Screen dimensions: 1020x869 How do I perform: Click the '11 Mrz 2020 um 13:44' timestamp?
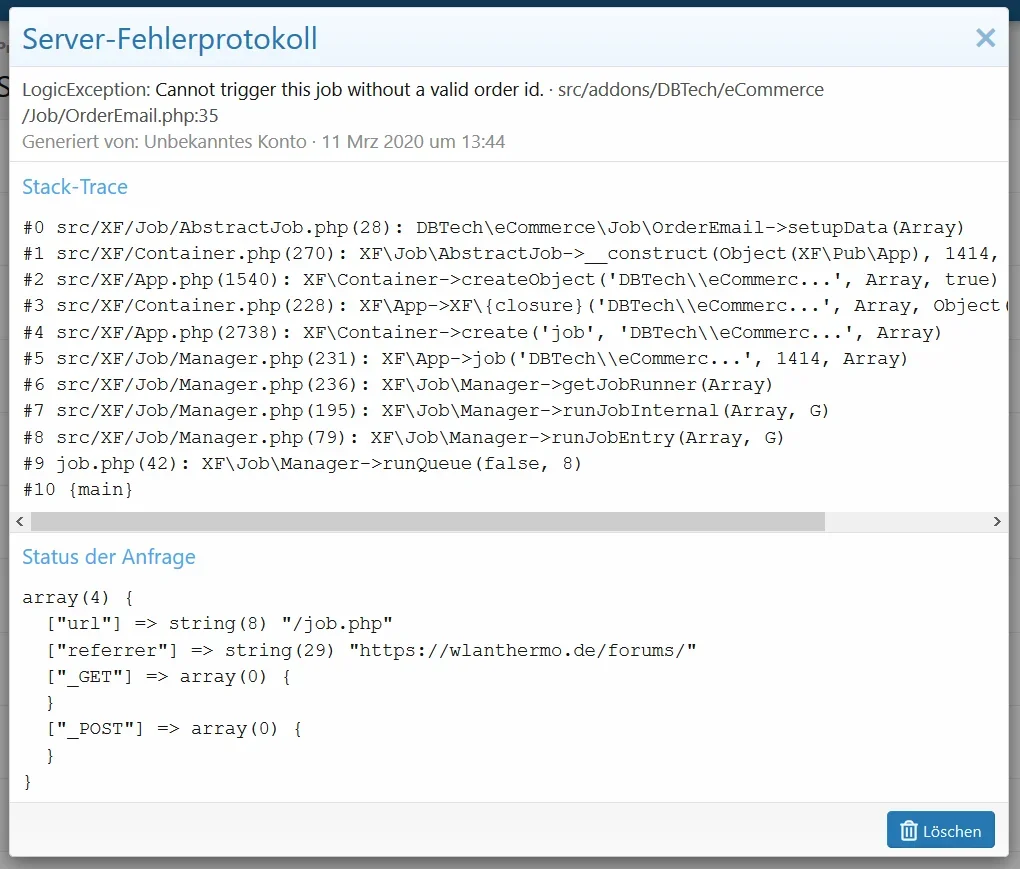coord(413,142)
